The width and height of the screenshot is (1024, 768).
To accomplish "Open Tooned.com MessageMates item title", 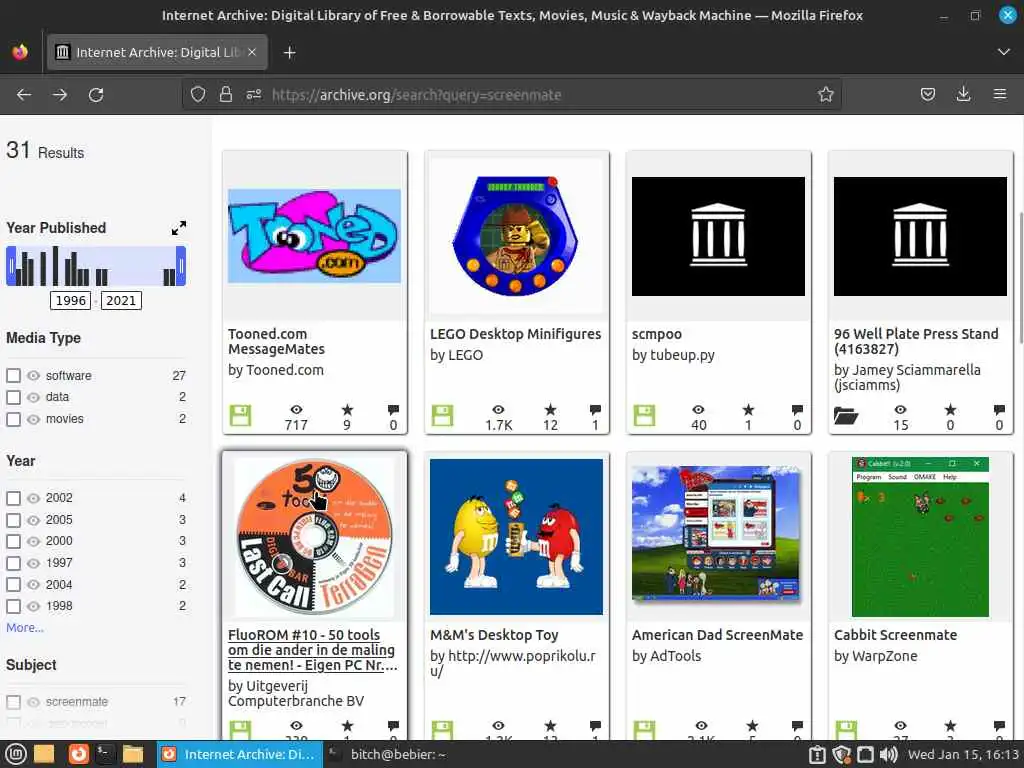I will [x=276, y=342].
